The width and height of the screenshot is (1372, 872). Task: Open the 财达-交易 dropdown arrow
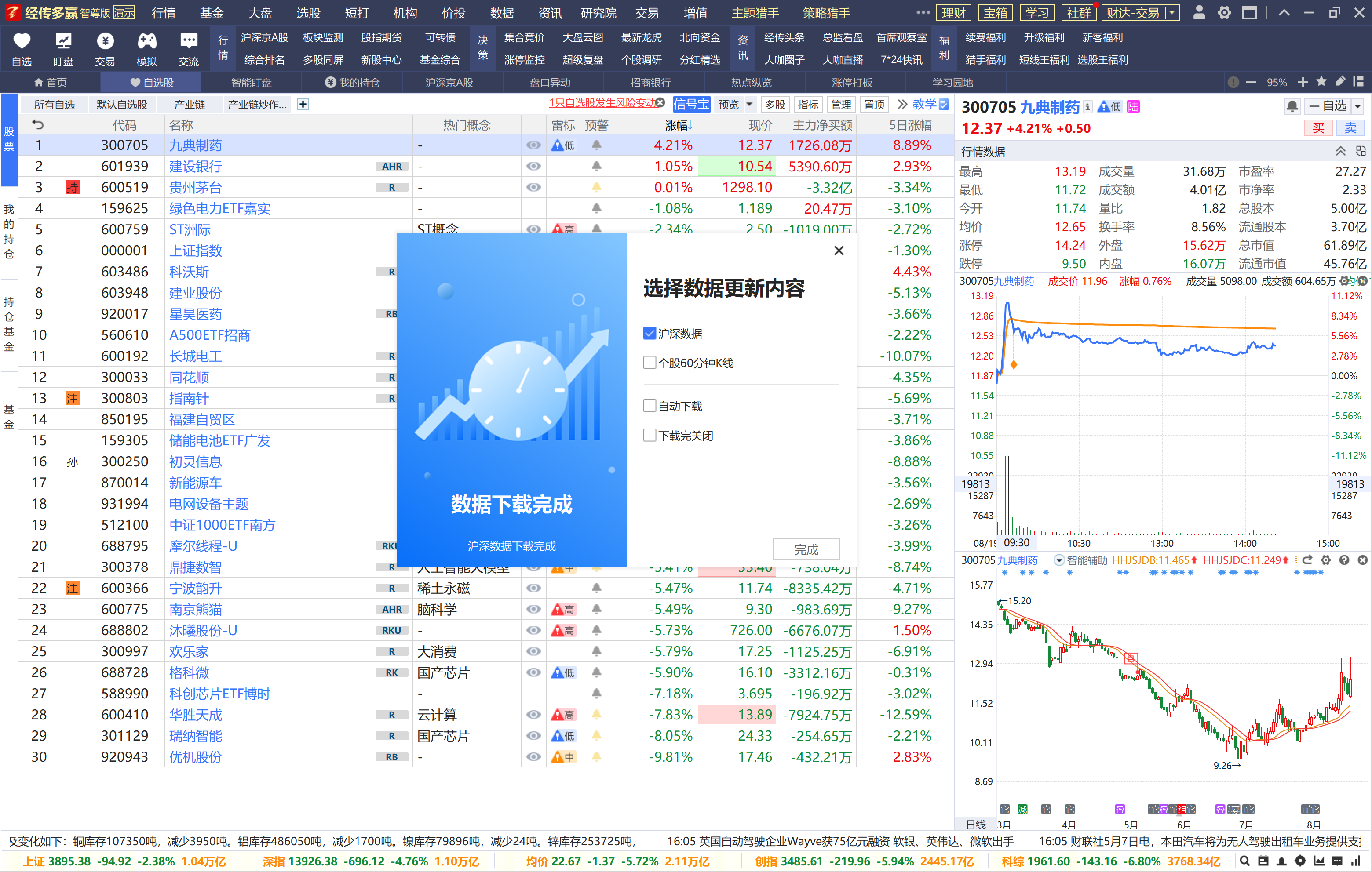1171,13
